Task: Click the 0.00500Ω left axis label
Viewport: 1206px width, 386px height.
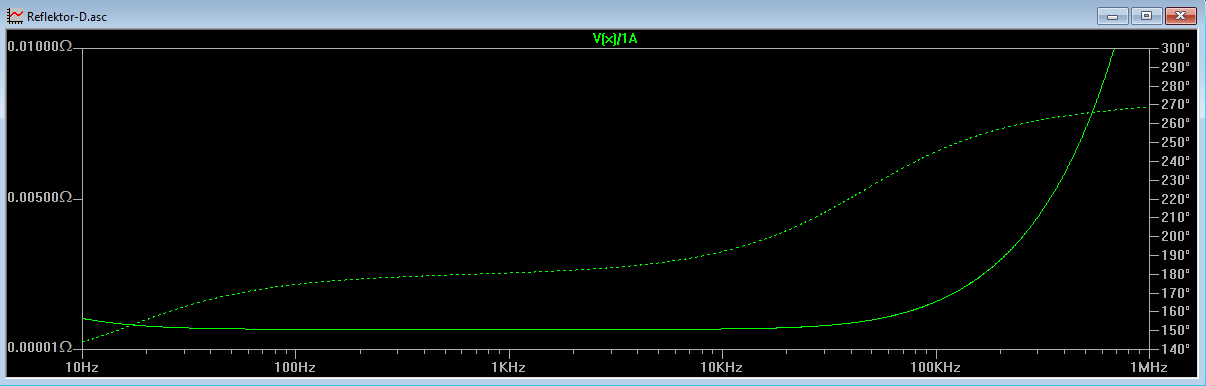Action: [40, 198]
